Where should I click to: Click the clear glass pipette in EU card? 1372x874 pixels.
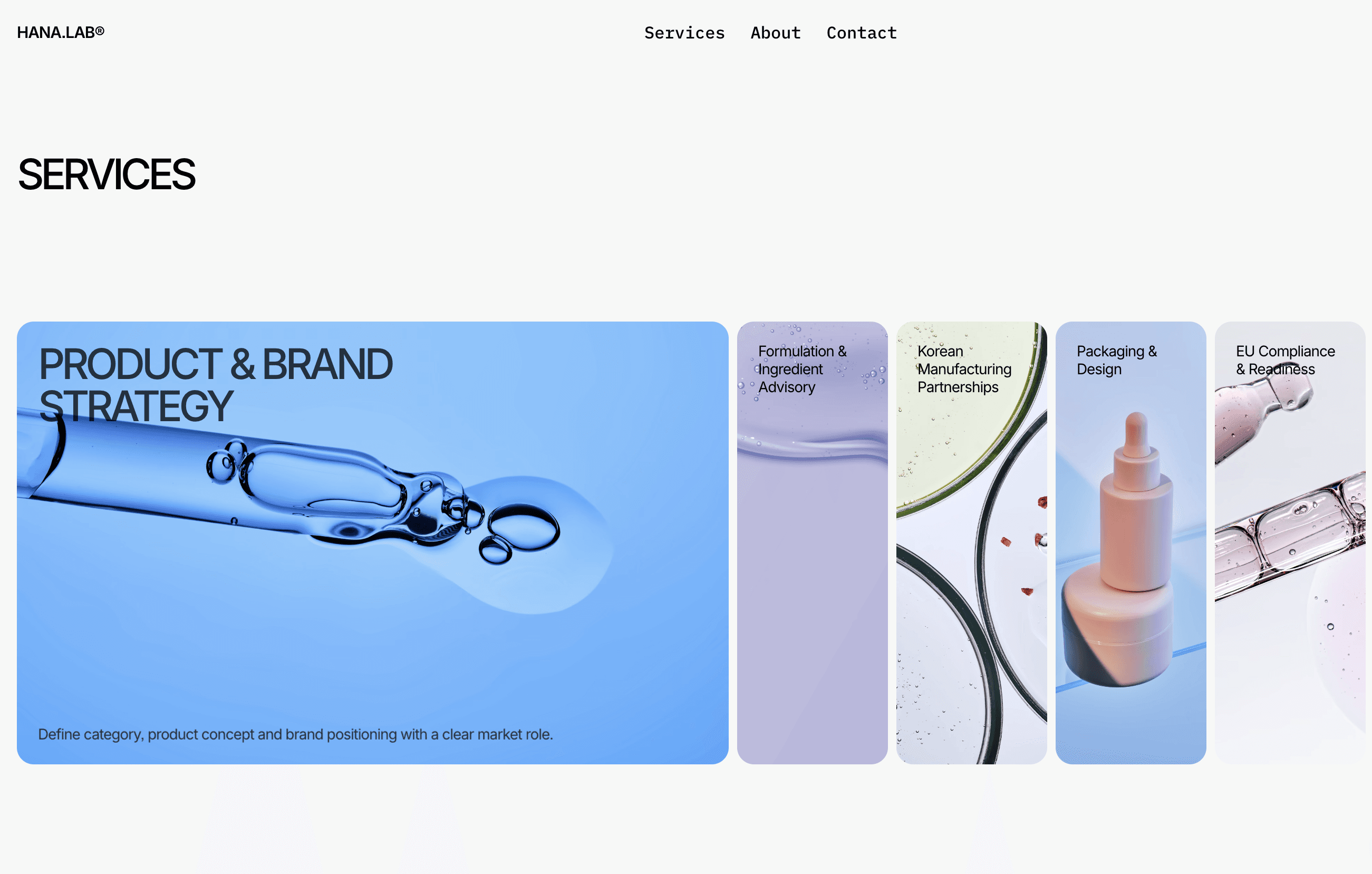(1290, 536)
